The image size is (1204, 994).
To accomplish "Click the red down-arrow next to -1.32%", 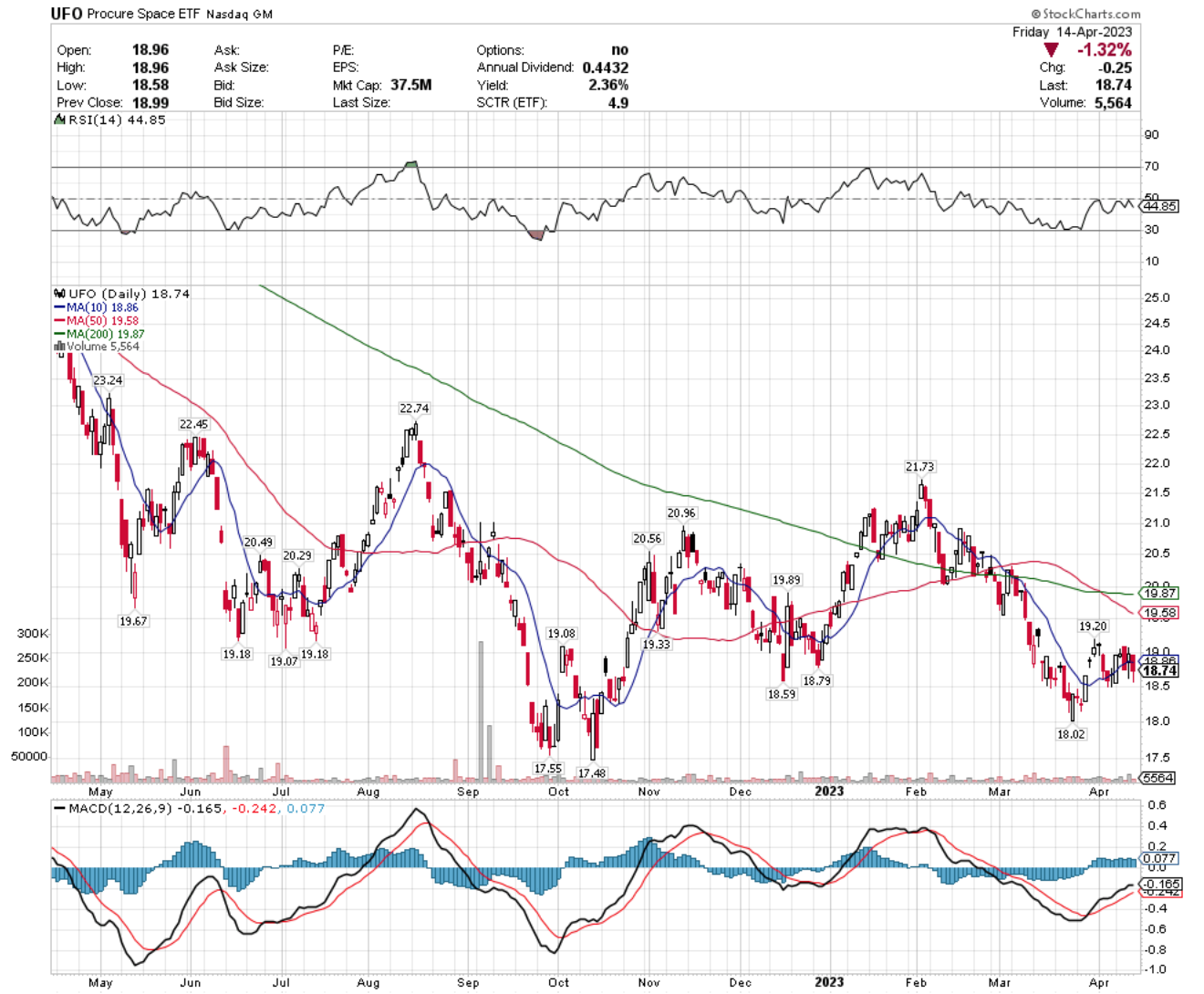I will 1053,50.
